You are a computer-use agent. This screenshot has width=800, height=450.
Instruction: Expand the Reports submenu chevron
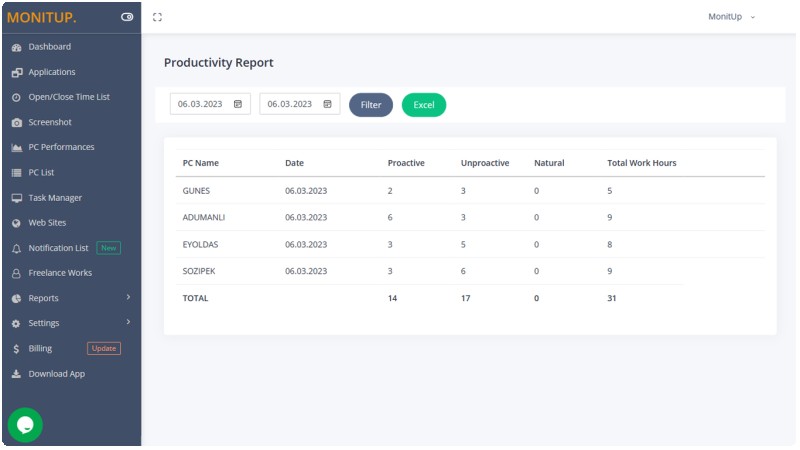click(x=128, y=297)
